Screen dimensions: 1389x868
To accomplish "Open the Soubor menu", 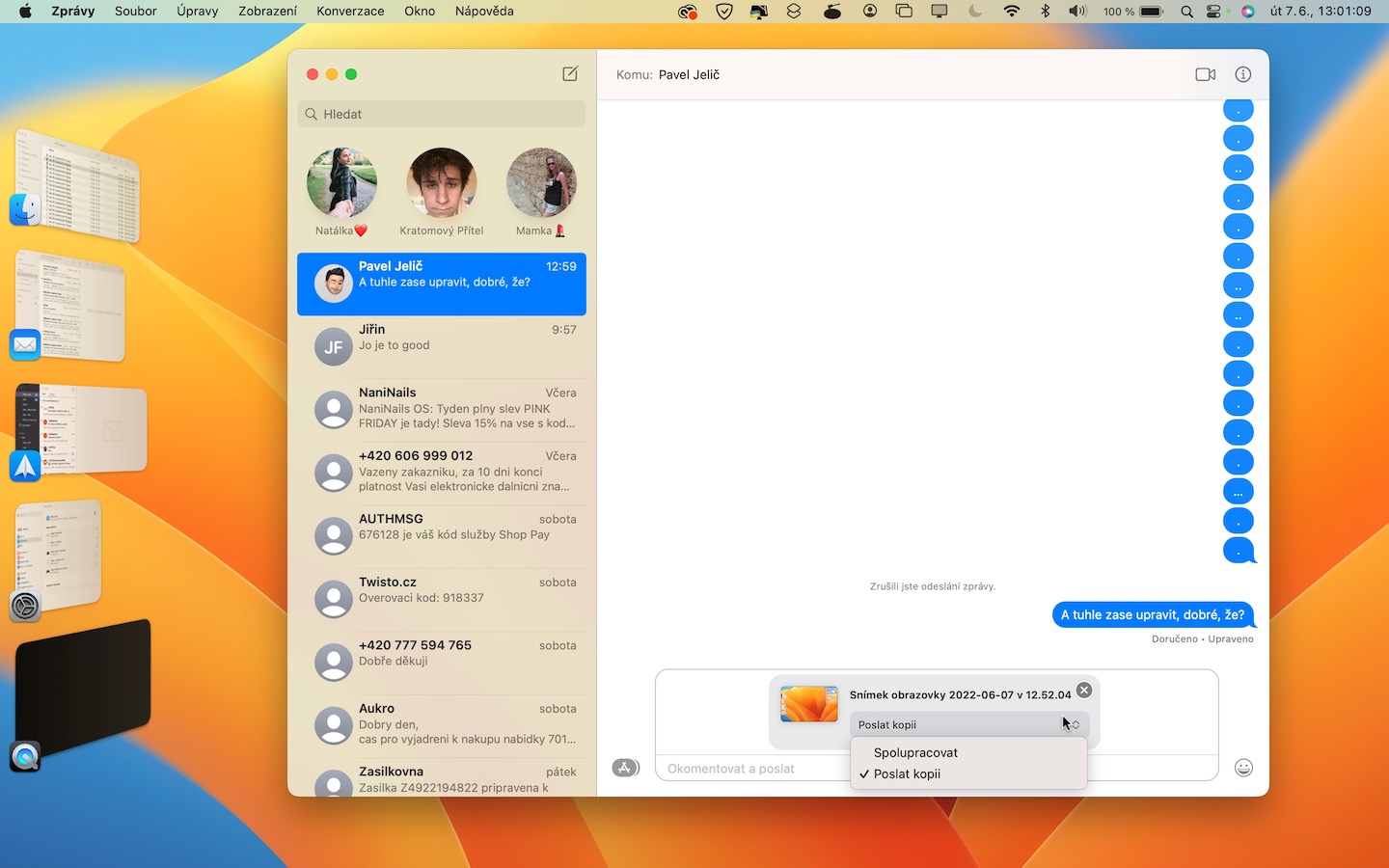I will 136,12.
